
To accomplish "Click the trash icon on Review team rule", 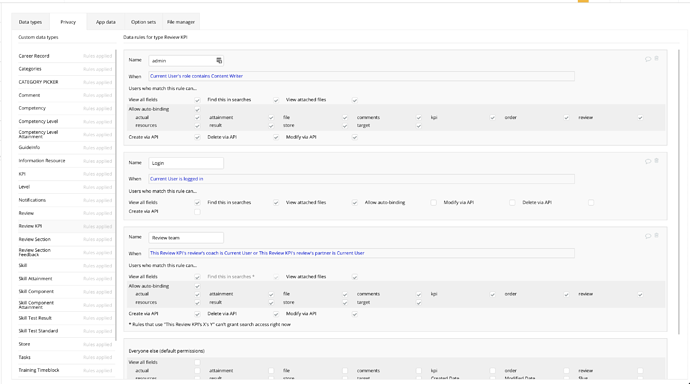I will pyautogui.click(x=656, y=236).
